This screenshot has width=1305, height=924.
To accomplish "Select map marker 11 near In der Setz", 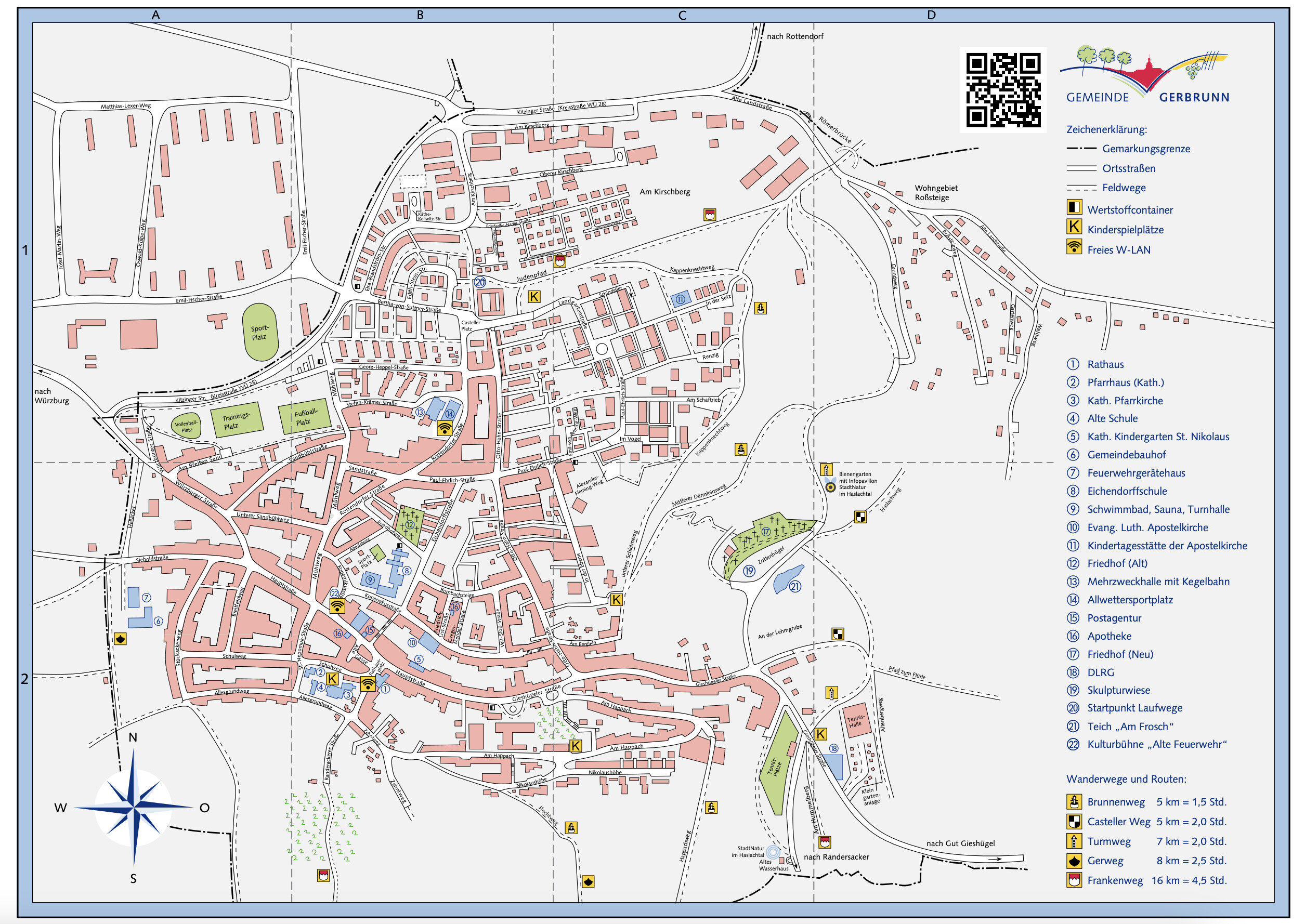I will (680, 299).
